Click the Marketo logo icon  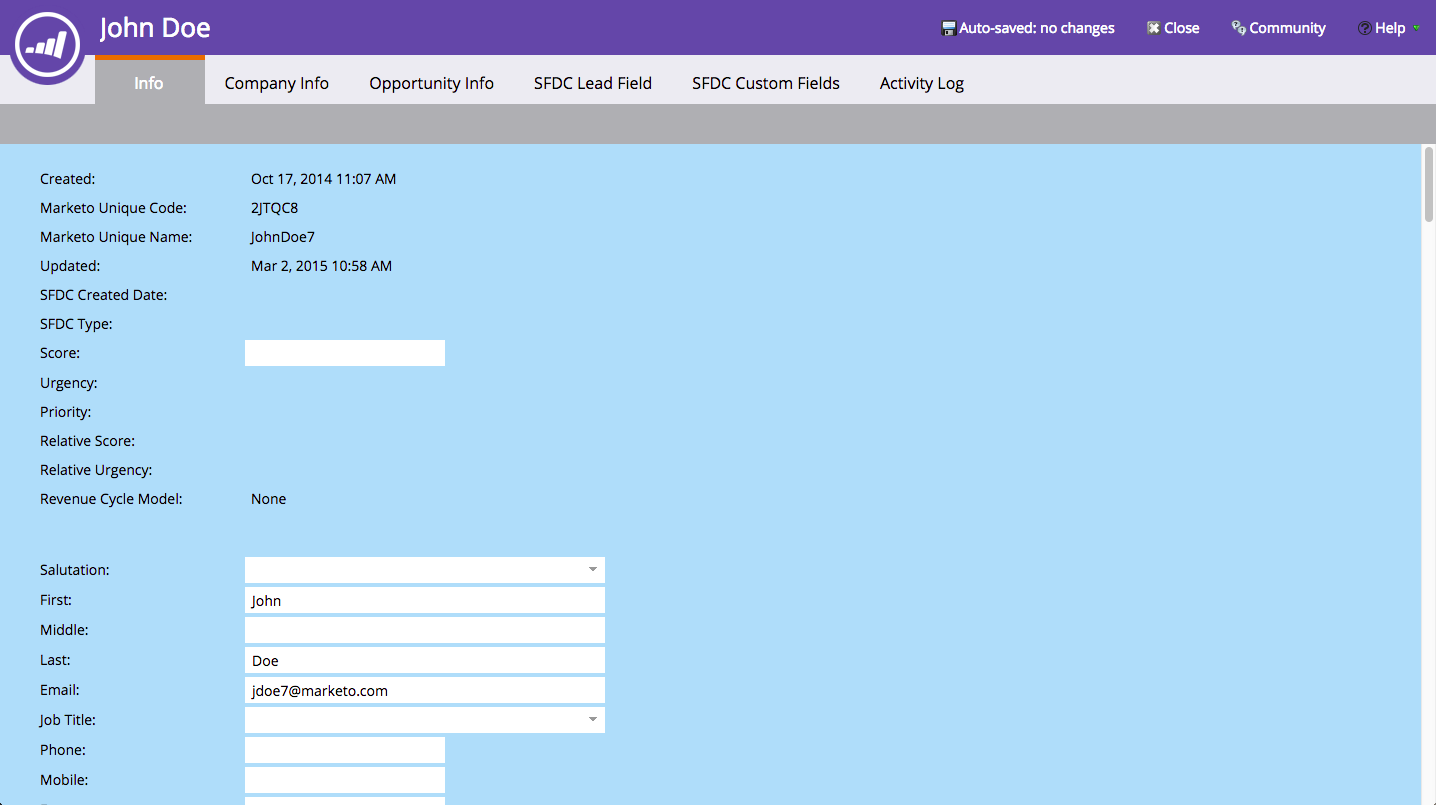(47, 43)
